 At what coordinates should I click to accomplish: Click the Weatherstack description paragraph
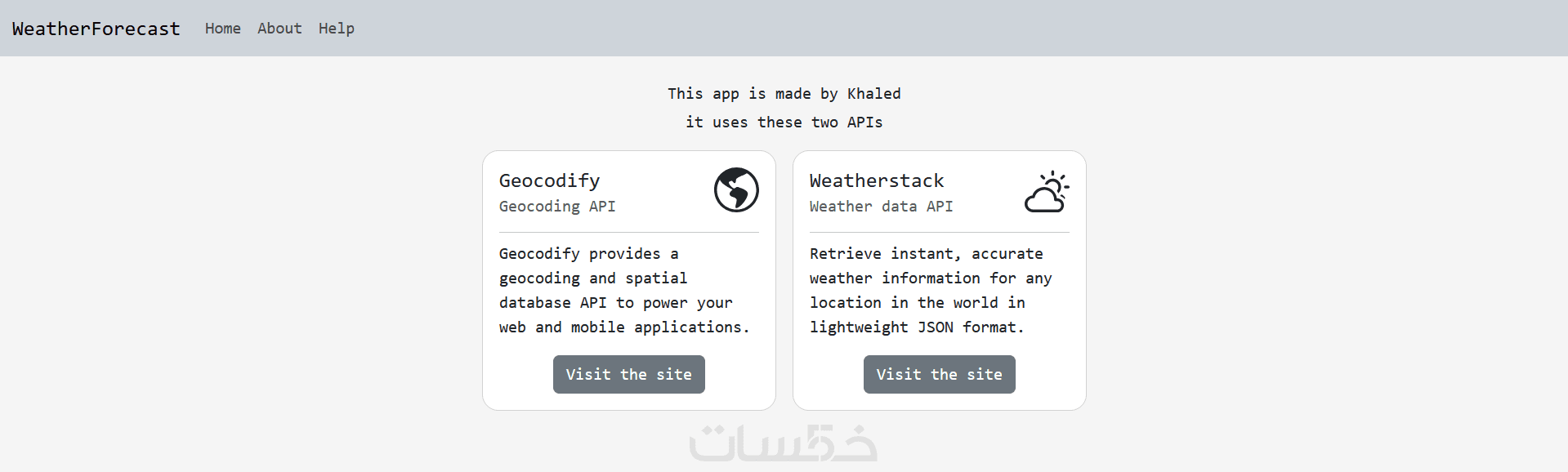(931, 290)
